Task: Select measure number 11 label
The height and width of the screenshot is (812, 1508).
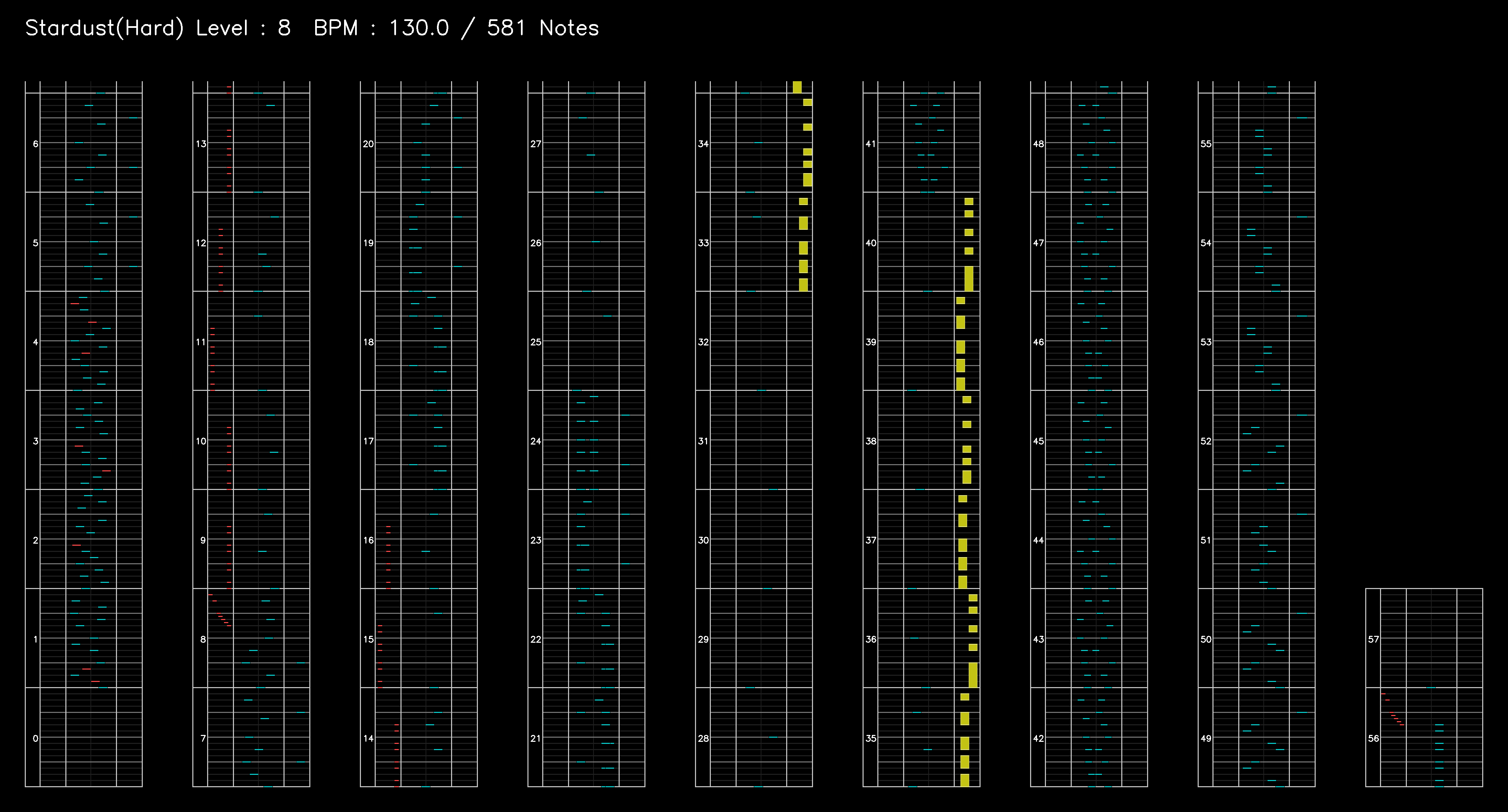Action: (201, 342)
